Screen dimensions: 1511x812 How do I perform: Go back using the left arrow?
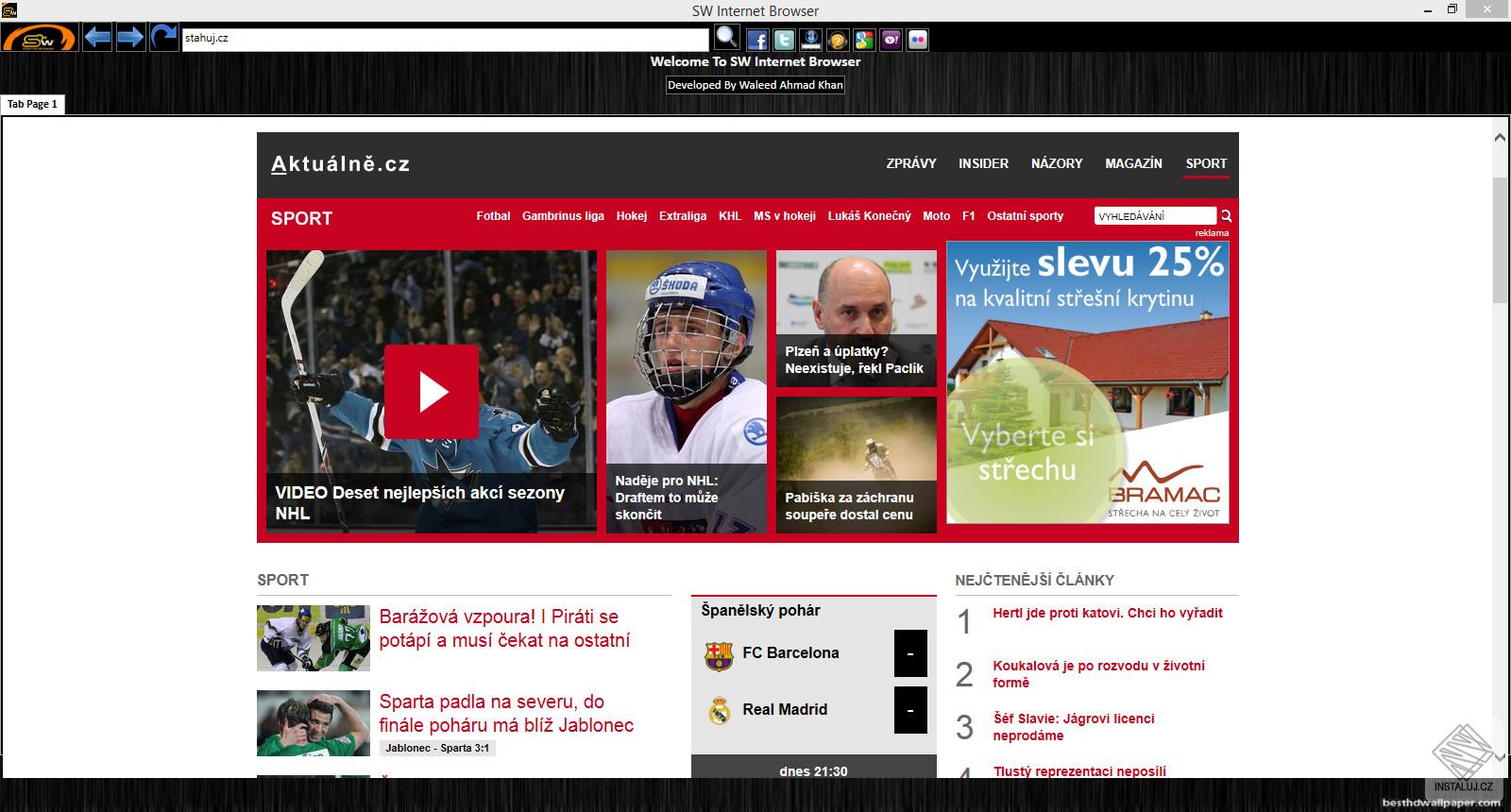(97, 38)
